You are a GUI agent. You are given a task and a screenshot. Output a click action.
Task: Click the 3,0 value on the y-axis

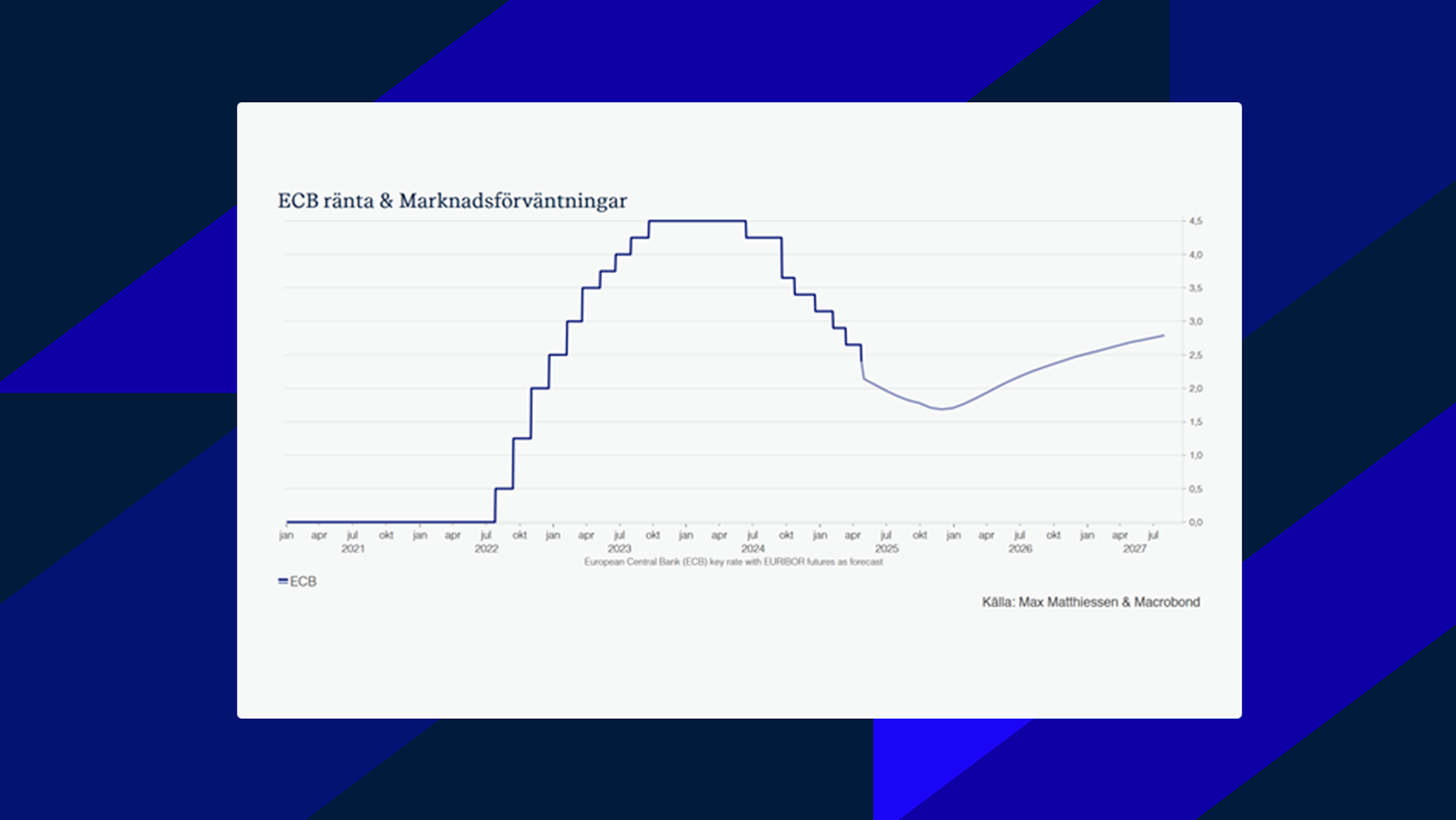point(1195,322)
